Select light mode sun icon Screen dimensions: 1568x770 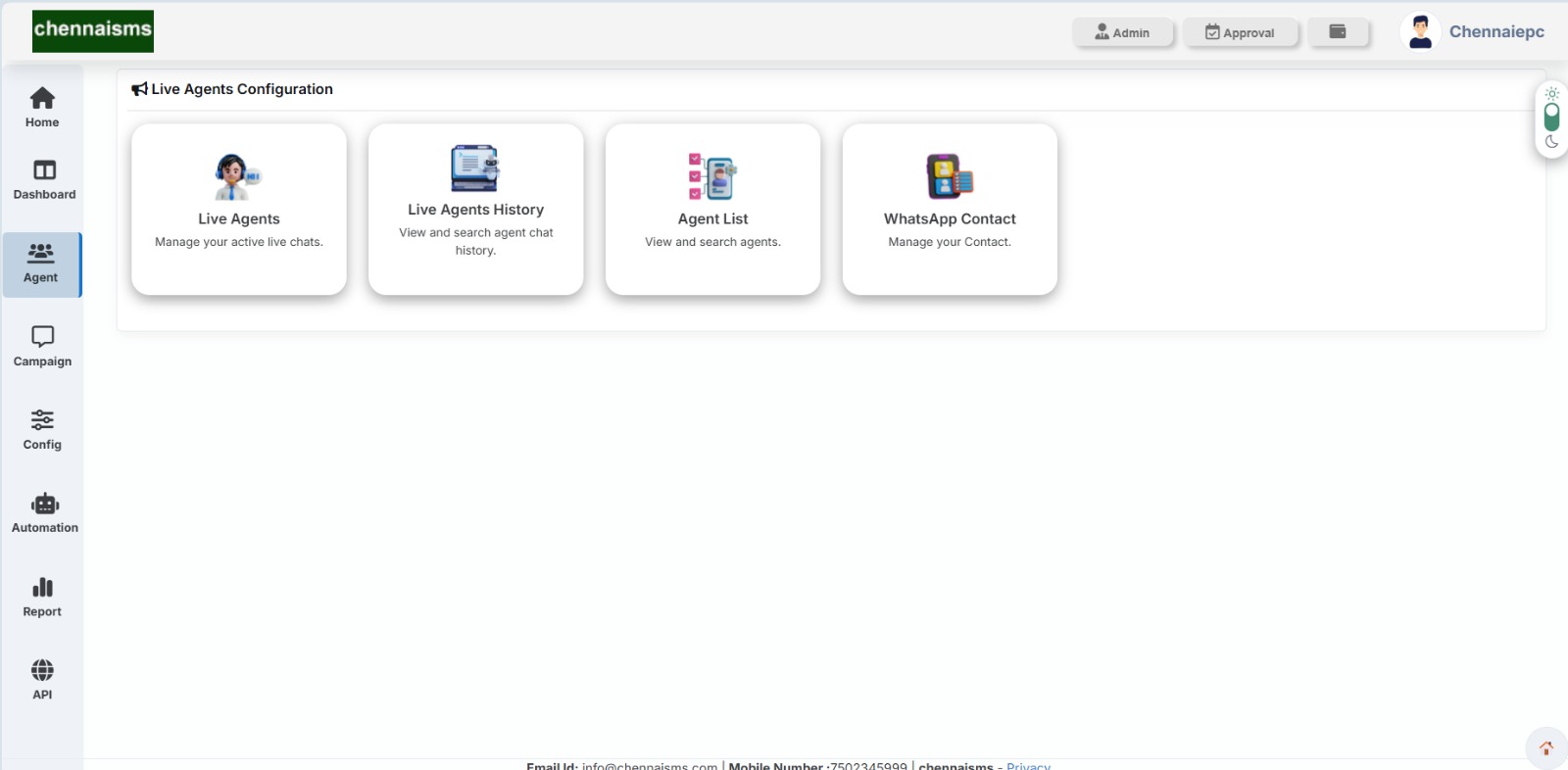tap(1551, 94)
